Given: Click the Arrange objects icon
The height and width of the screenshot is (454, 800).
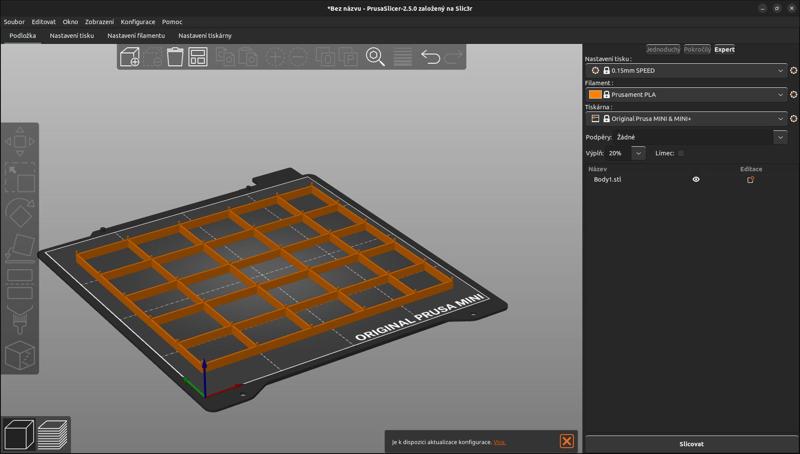Looking at the screenshot, I should click(198, 57).
